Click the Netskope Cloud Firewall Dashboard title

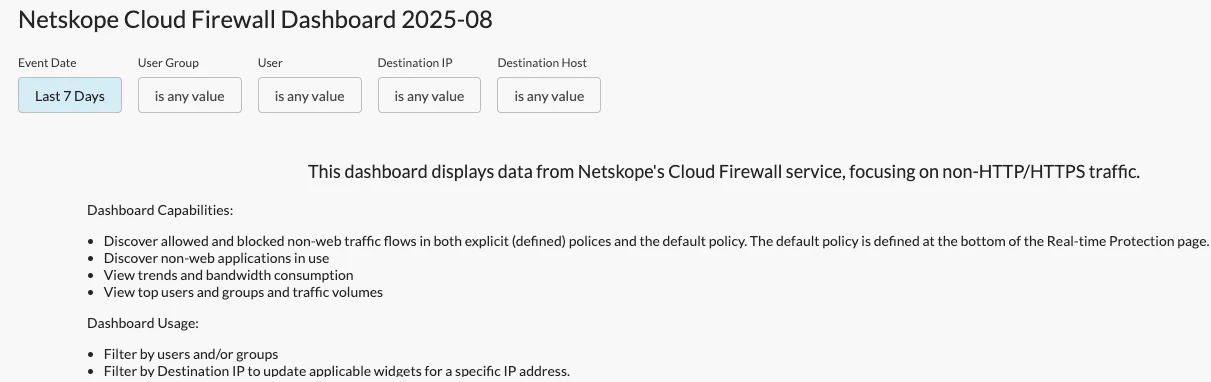256,19
